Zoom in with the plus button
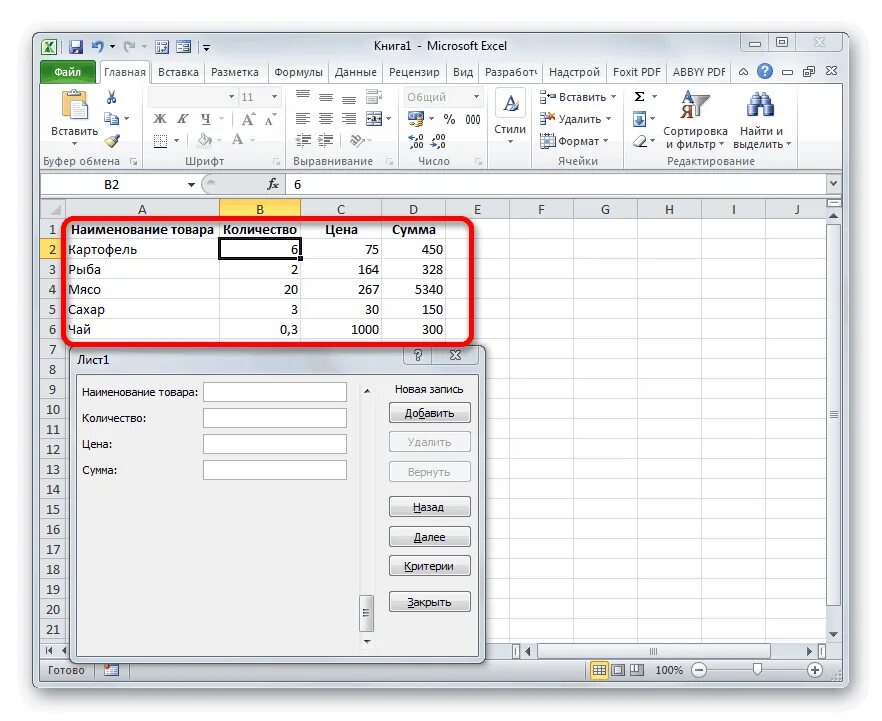Screen dimensions: 882x721 814,670
